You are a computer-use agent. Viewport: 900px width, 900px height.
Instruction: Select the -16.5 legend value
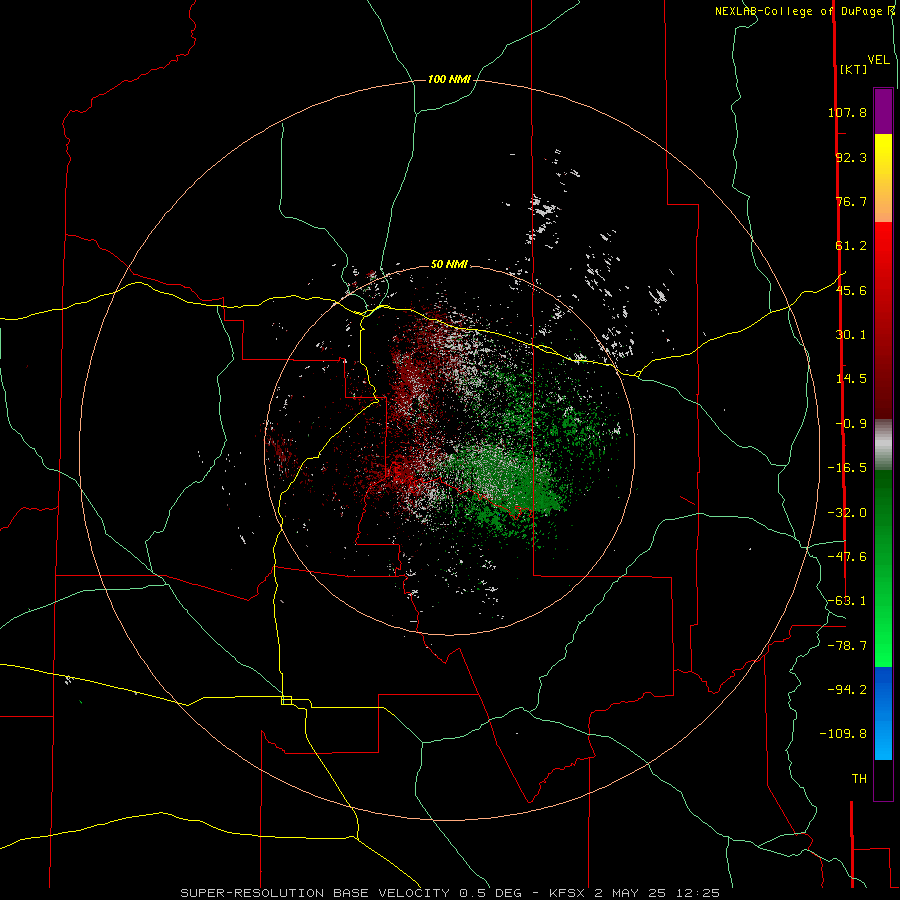point(847,468)
